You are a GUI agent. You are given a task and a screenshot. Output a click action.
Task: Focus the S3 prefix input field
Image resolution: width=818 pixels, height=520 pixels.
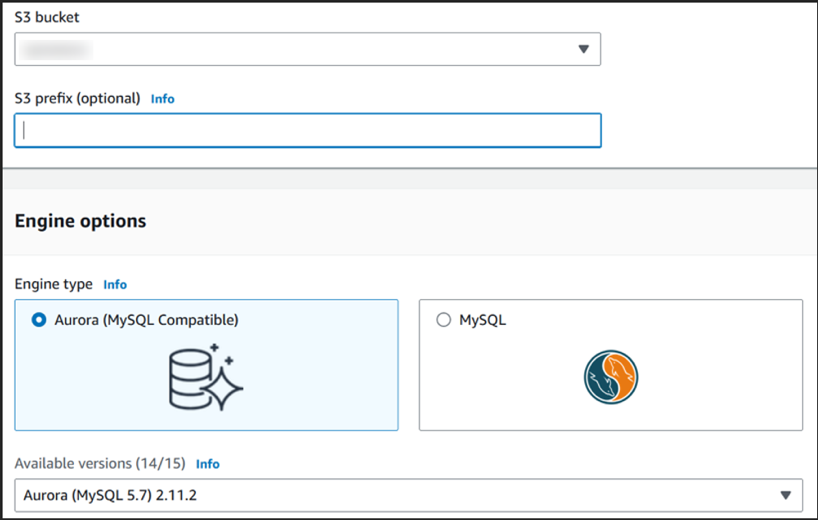click(x=307, y=130)
